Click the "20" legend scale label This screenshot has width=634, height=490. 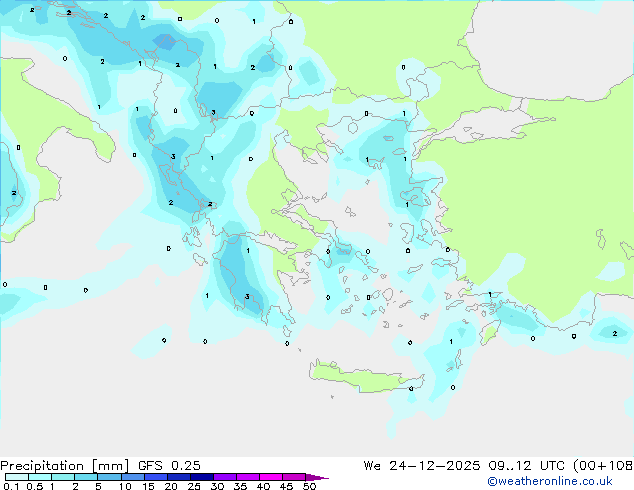coord(171,486)
